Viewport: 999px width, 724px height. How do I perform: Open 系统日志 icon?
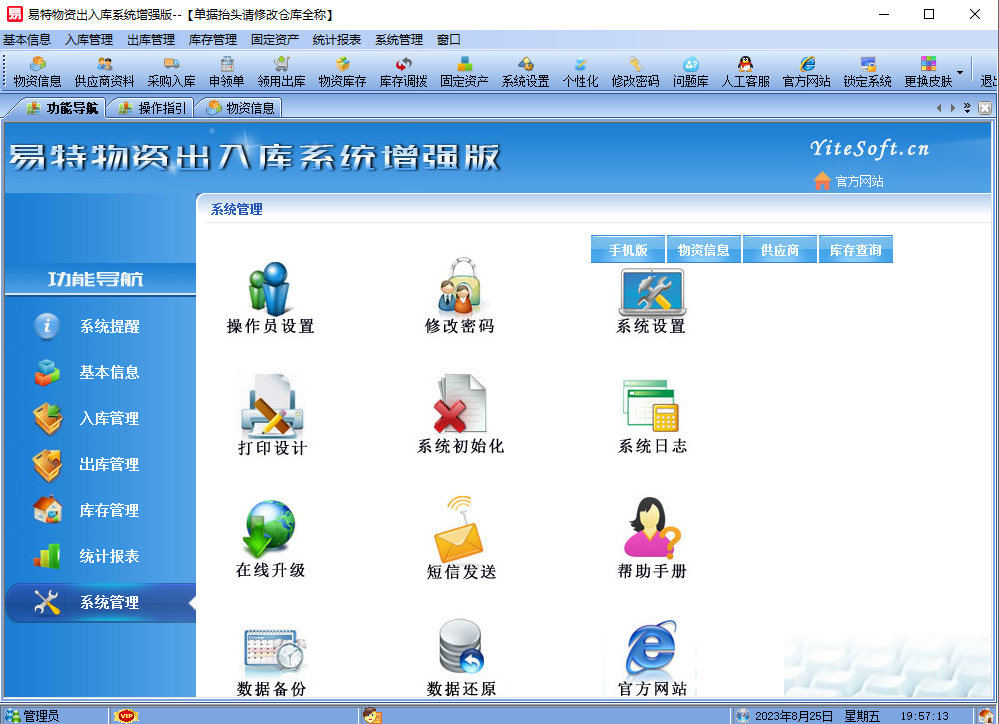(x=652, y=416)
